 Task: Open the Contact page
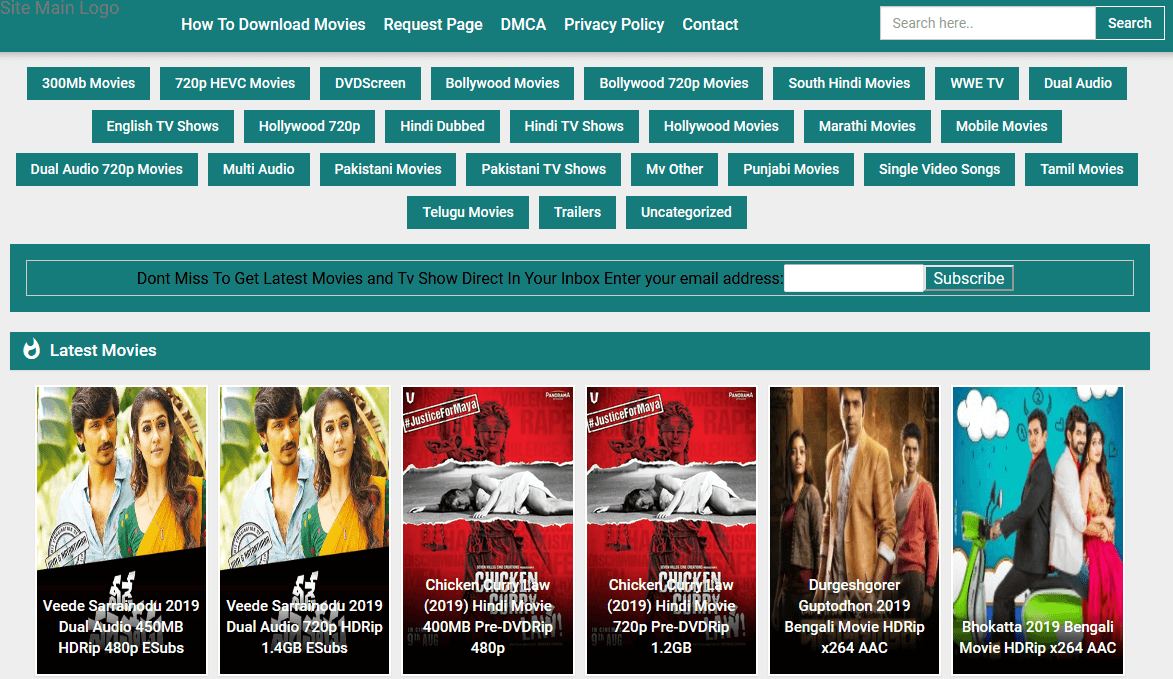[710, 25]
